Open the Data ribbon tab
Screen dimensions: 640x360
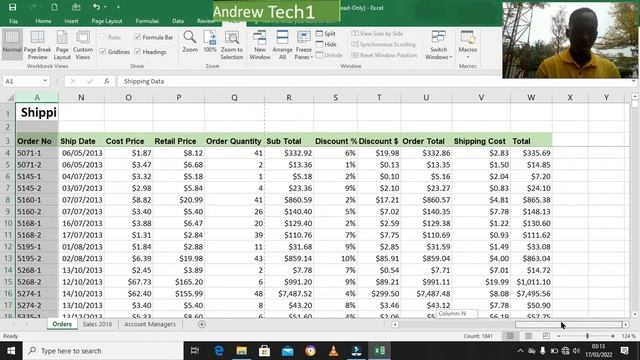tap(178, 21)
